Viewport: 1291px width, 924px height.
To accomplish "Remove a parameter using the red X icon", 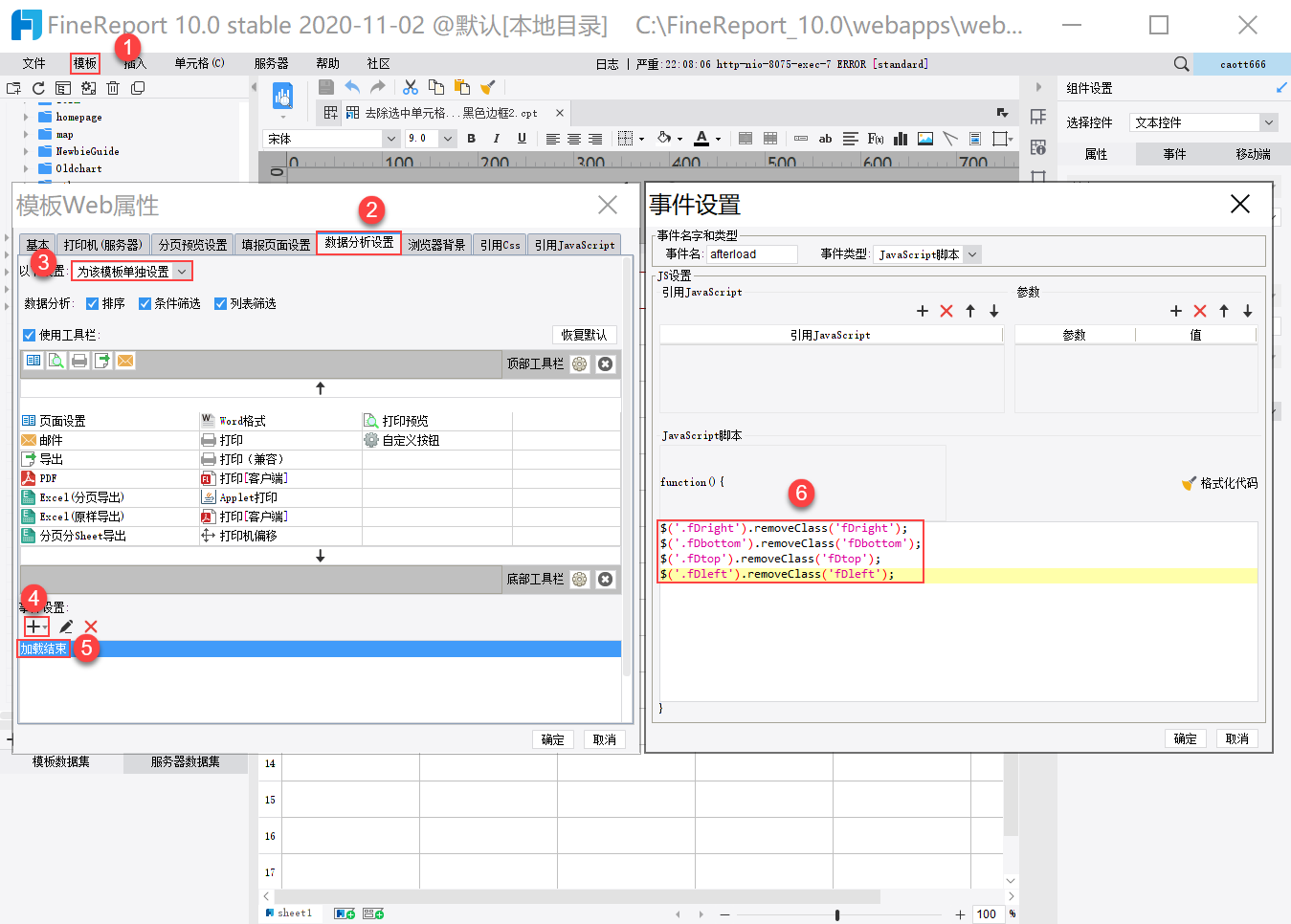I will (x=1200, y=311).
